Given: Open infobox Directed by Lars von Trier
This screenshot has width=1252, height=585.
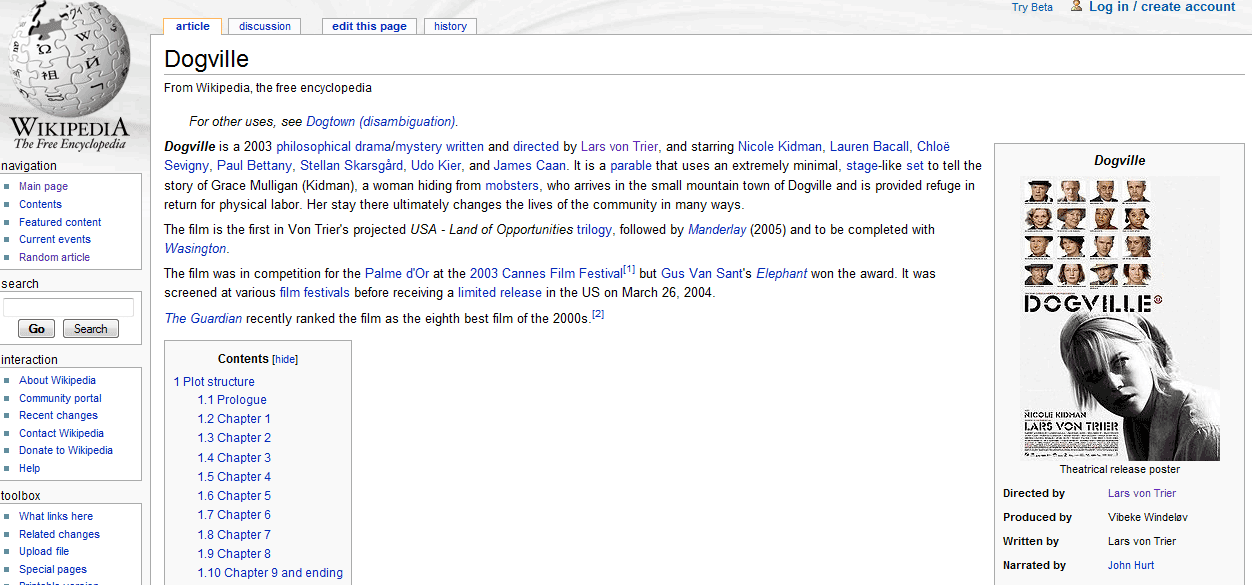Looking at the screenshot, I should tap(1142, 493).
